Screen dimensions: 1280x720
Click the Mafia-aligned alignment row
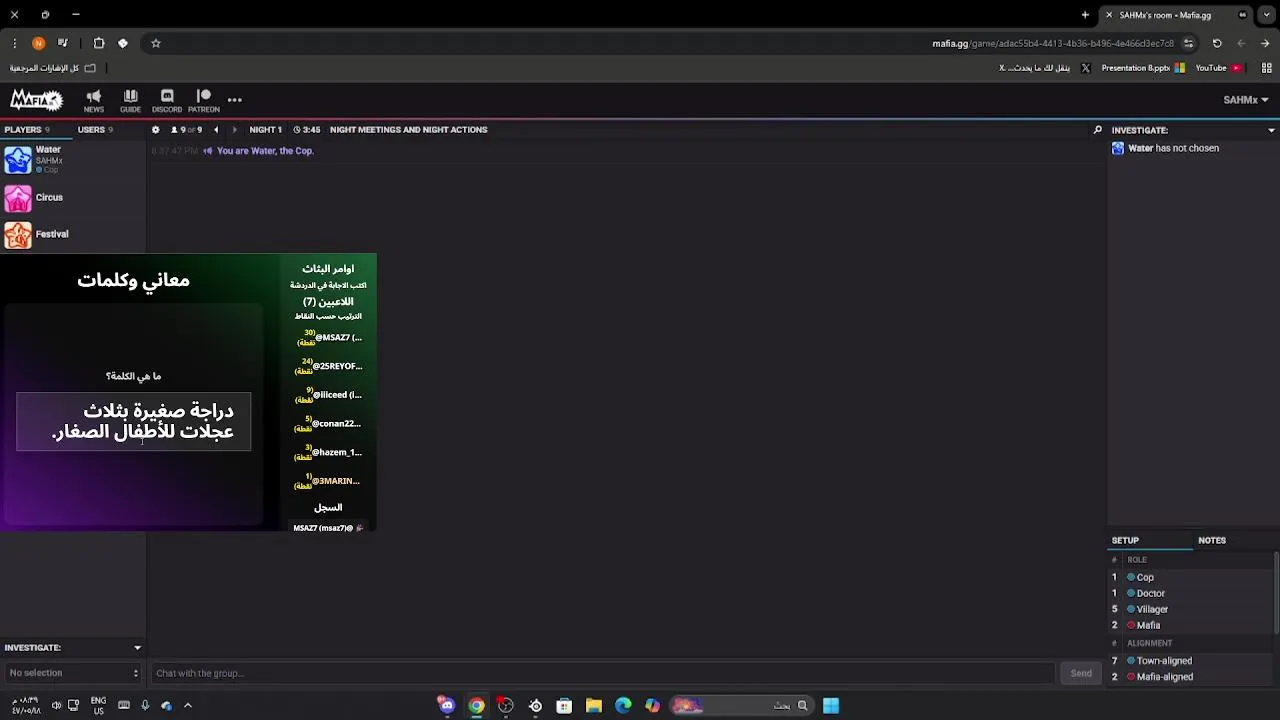point(1165,677)
